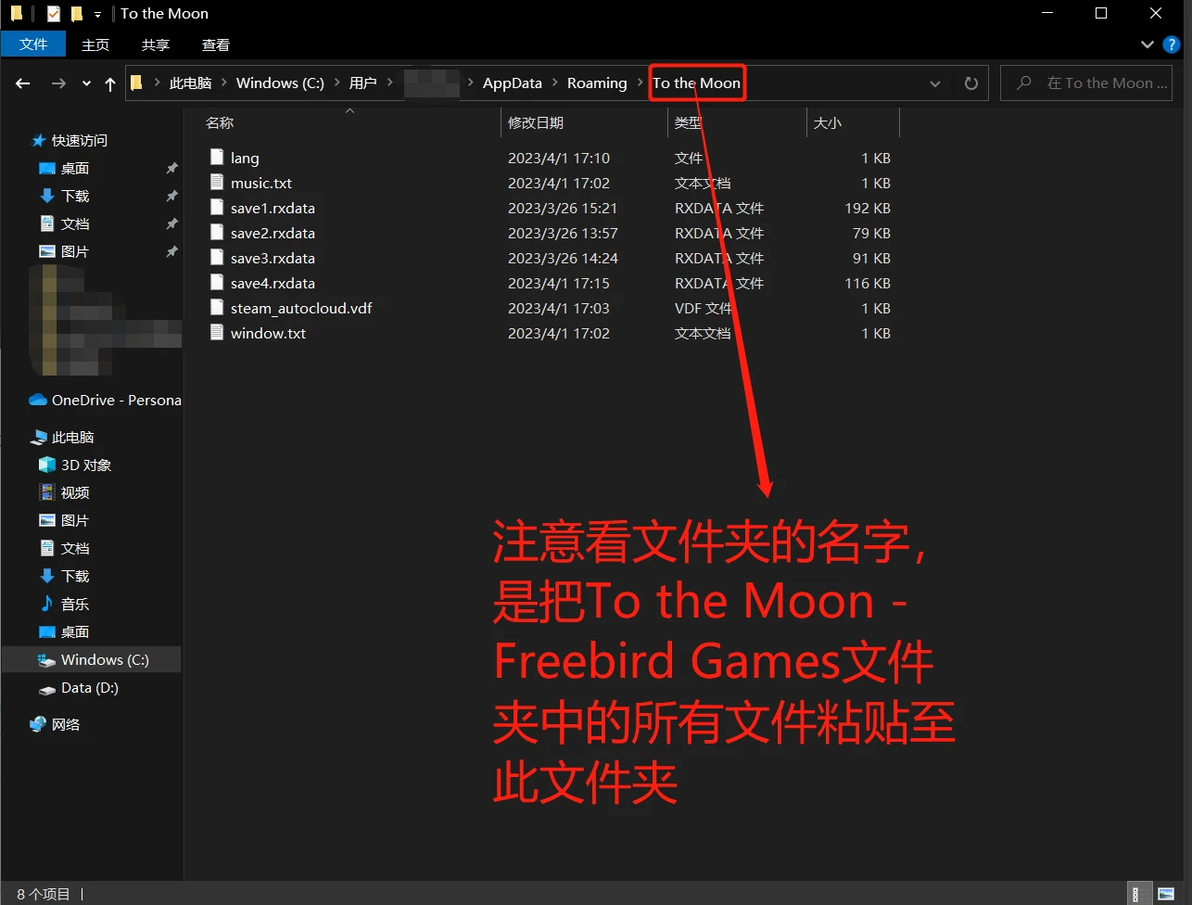
Task: Click Windows (C:) in the address breadcrumb
Action: [x=280, y=83]
